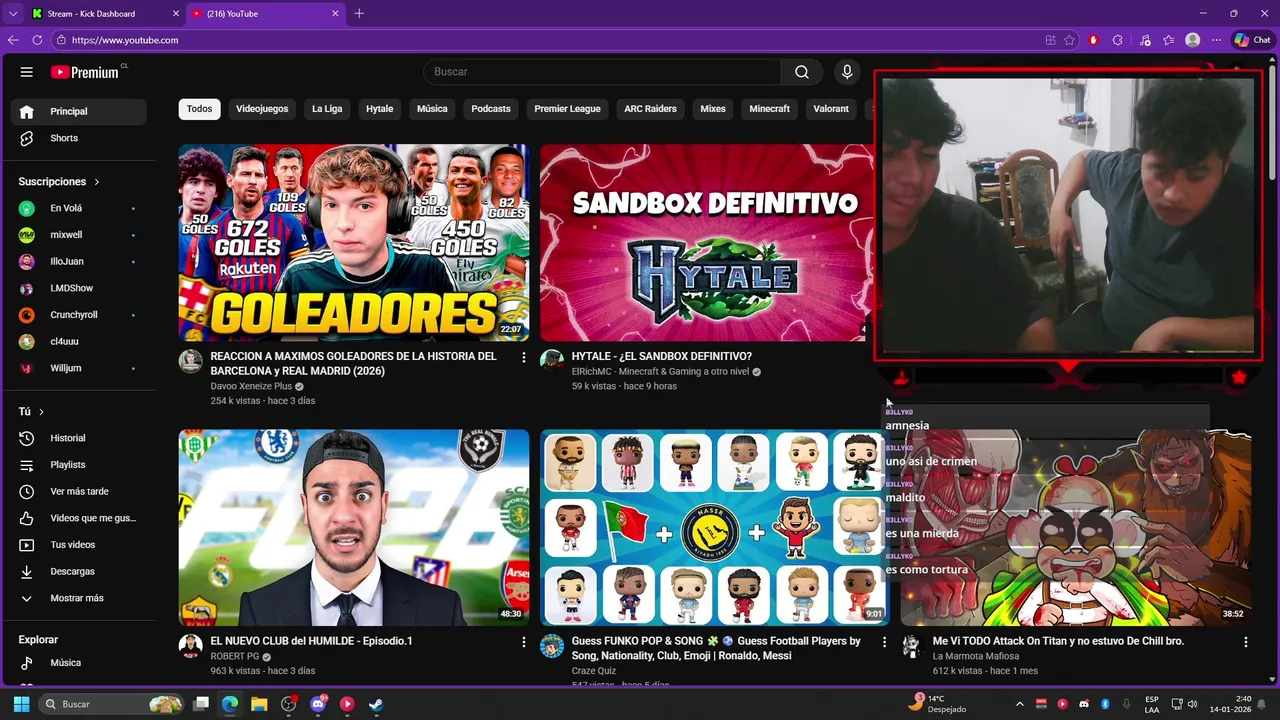1280x720 pixels.
Task: Open Shorts in the sidebar
Action: coord(78,138)
